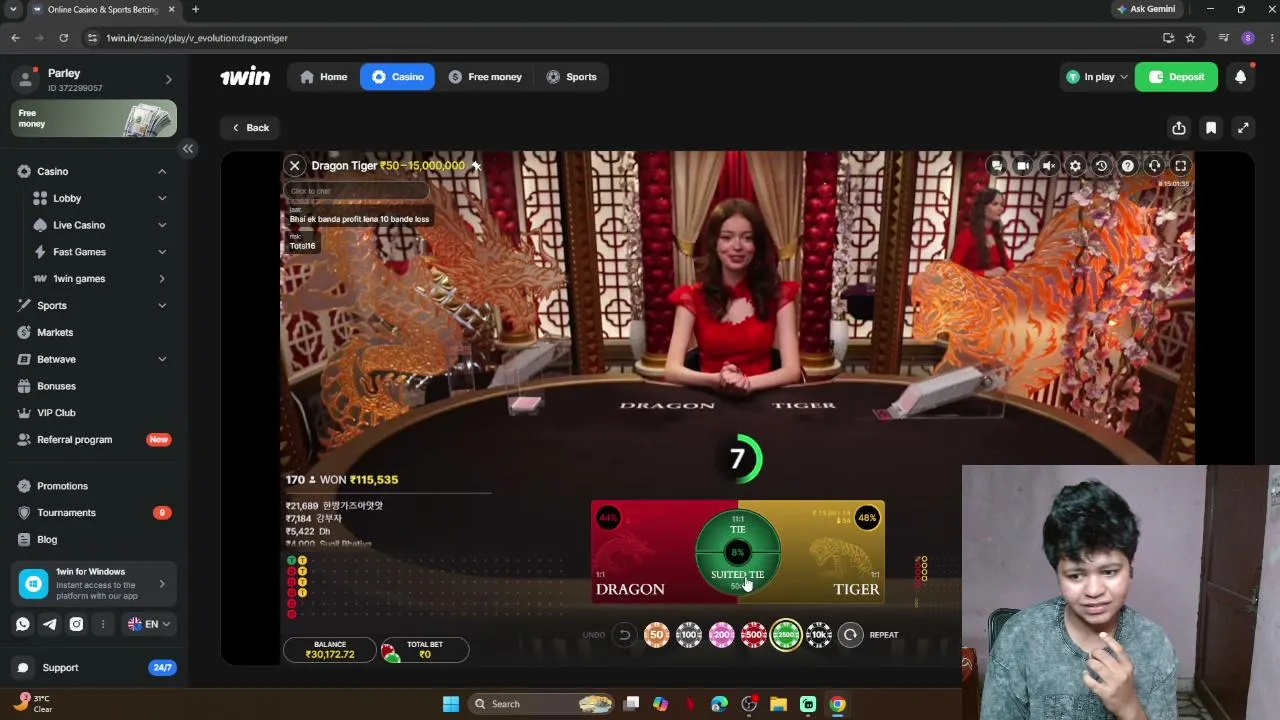Screen dimensions: 1280x720
Task: Open the EN language selector
Action: pyautogui.click(x=149, y=624)
